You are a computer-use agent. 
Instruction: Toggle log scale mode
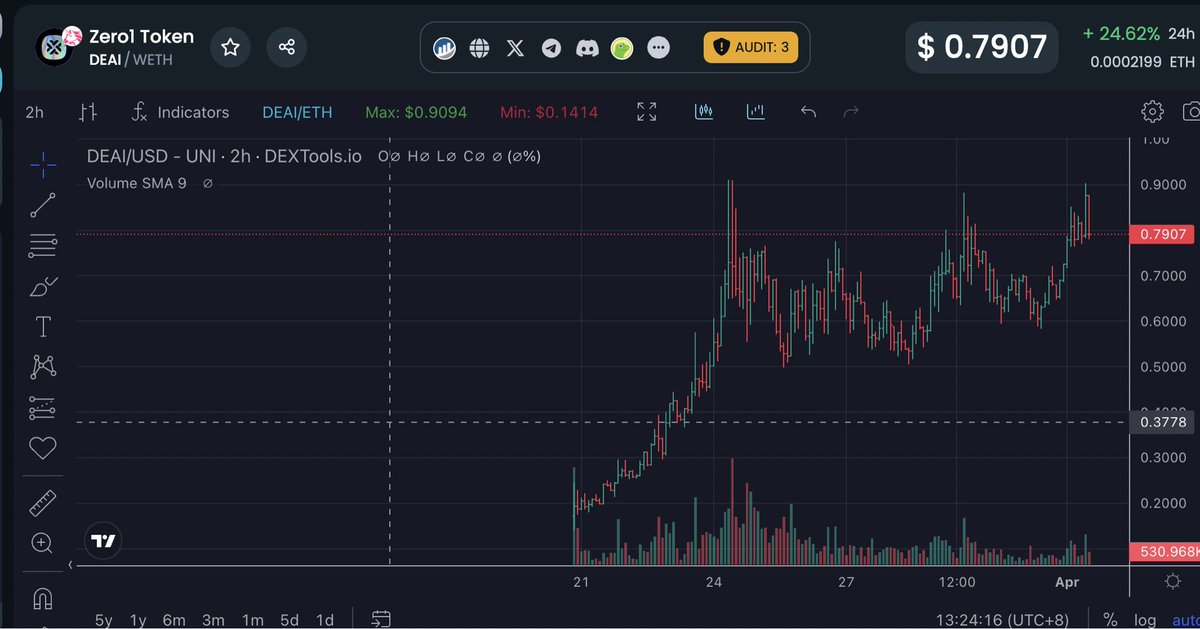(1145, 619)
